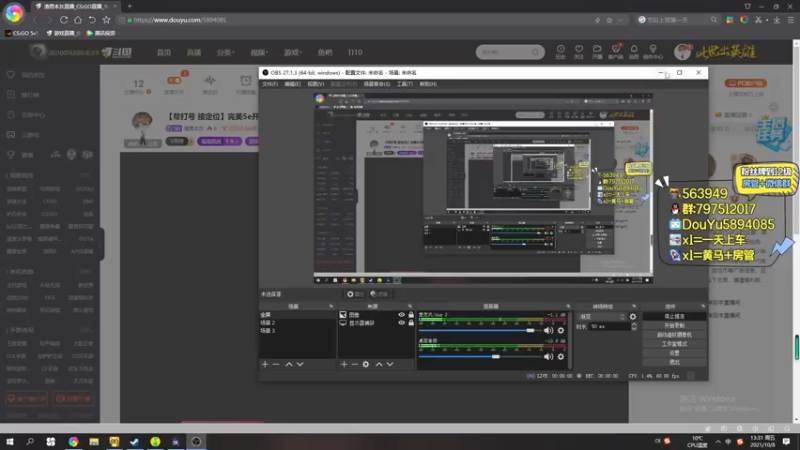Open OBS 工具(T) menu

[x=405, y=84]
